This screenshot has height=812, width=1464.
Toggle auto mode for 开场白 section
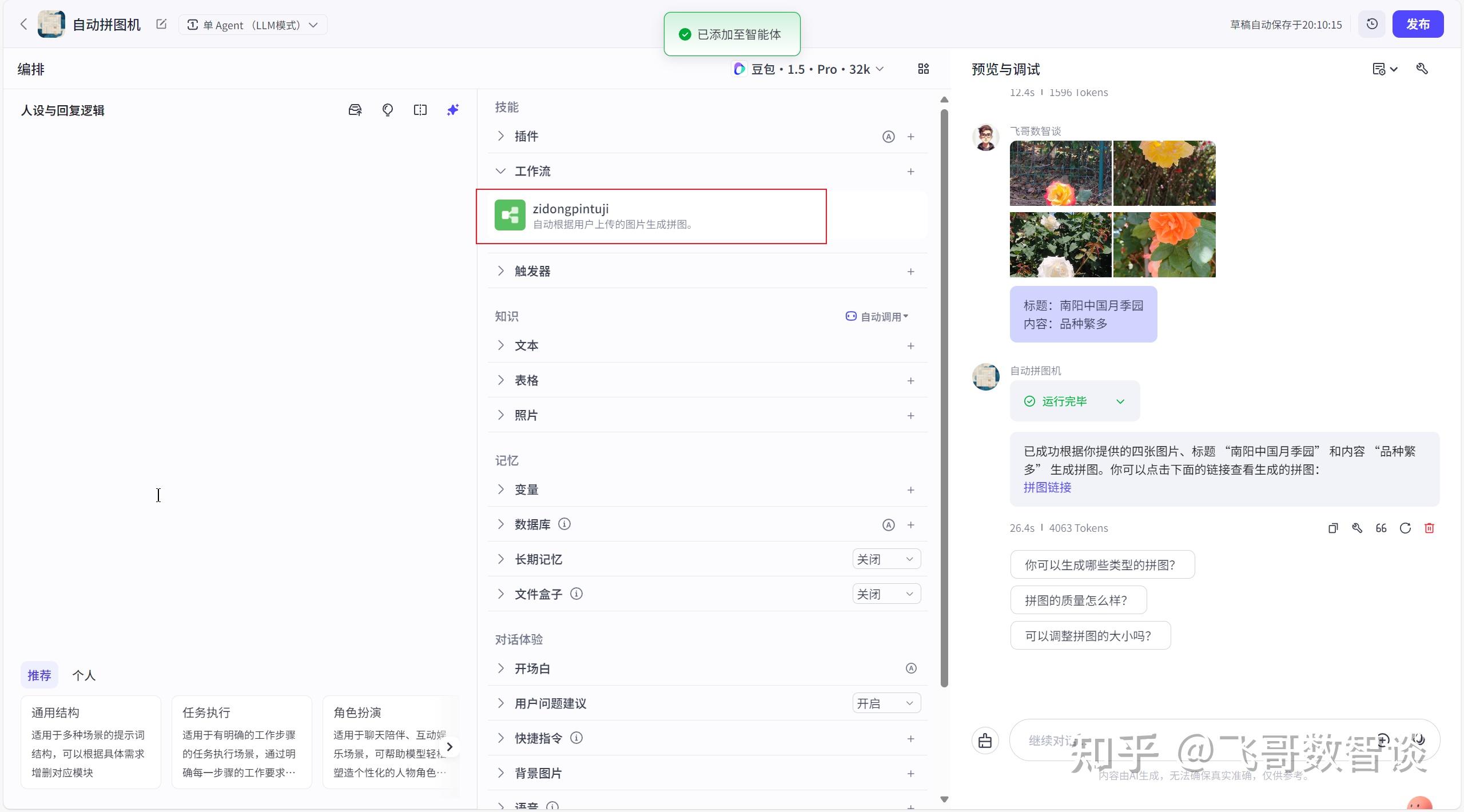[910, 668]
